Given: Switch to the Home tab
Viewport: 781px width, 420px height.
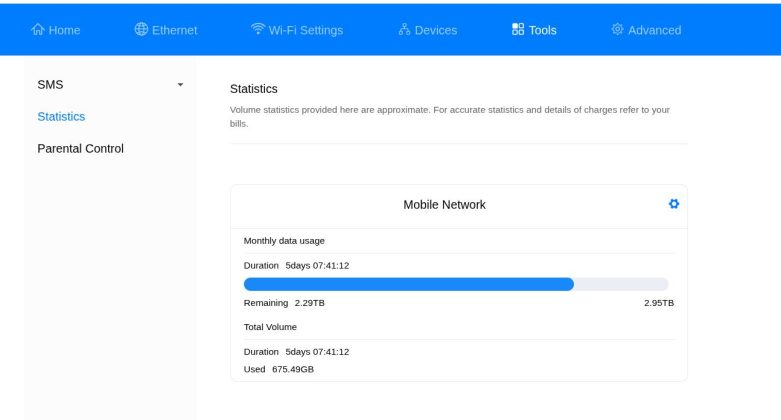Looking at the screenshot, I should [x=64, y=30].
